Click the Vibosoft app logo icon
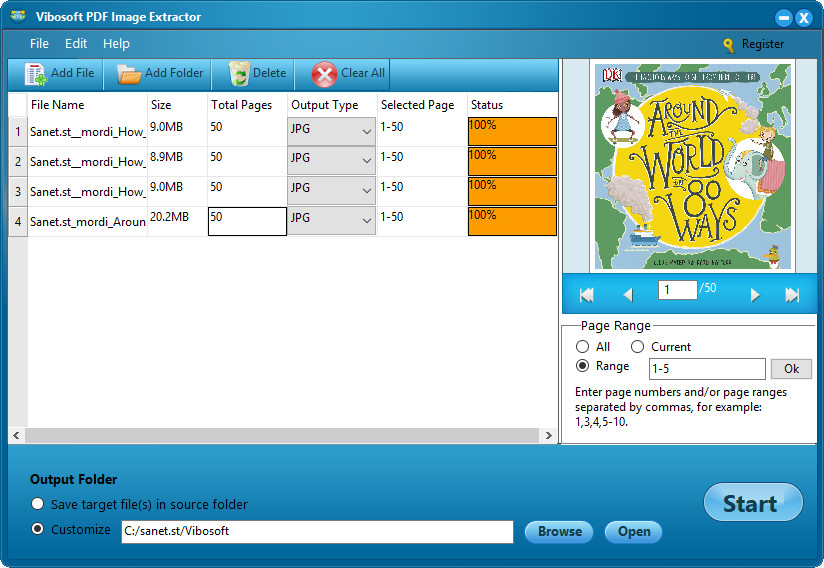Screen dimensions: 824x568 pos(18,16)
